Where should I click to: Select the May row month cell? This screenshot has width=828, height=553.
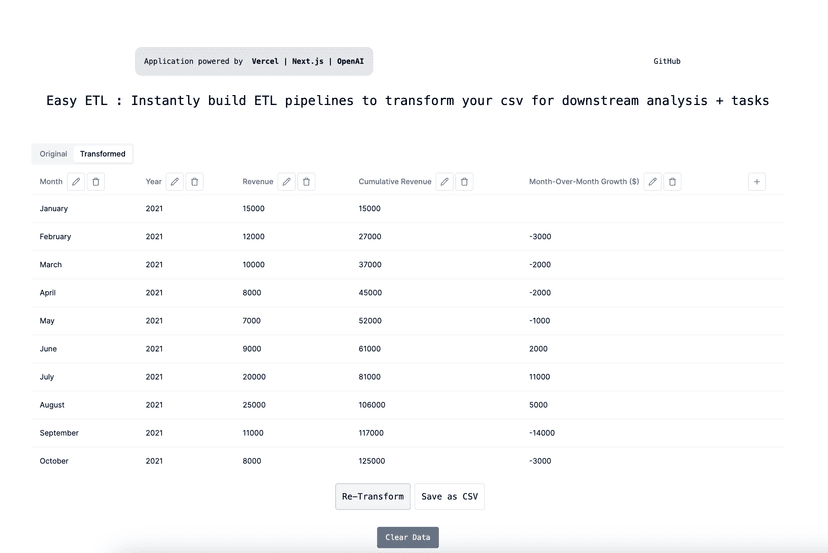(47, 321)
